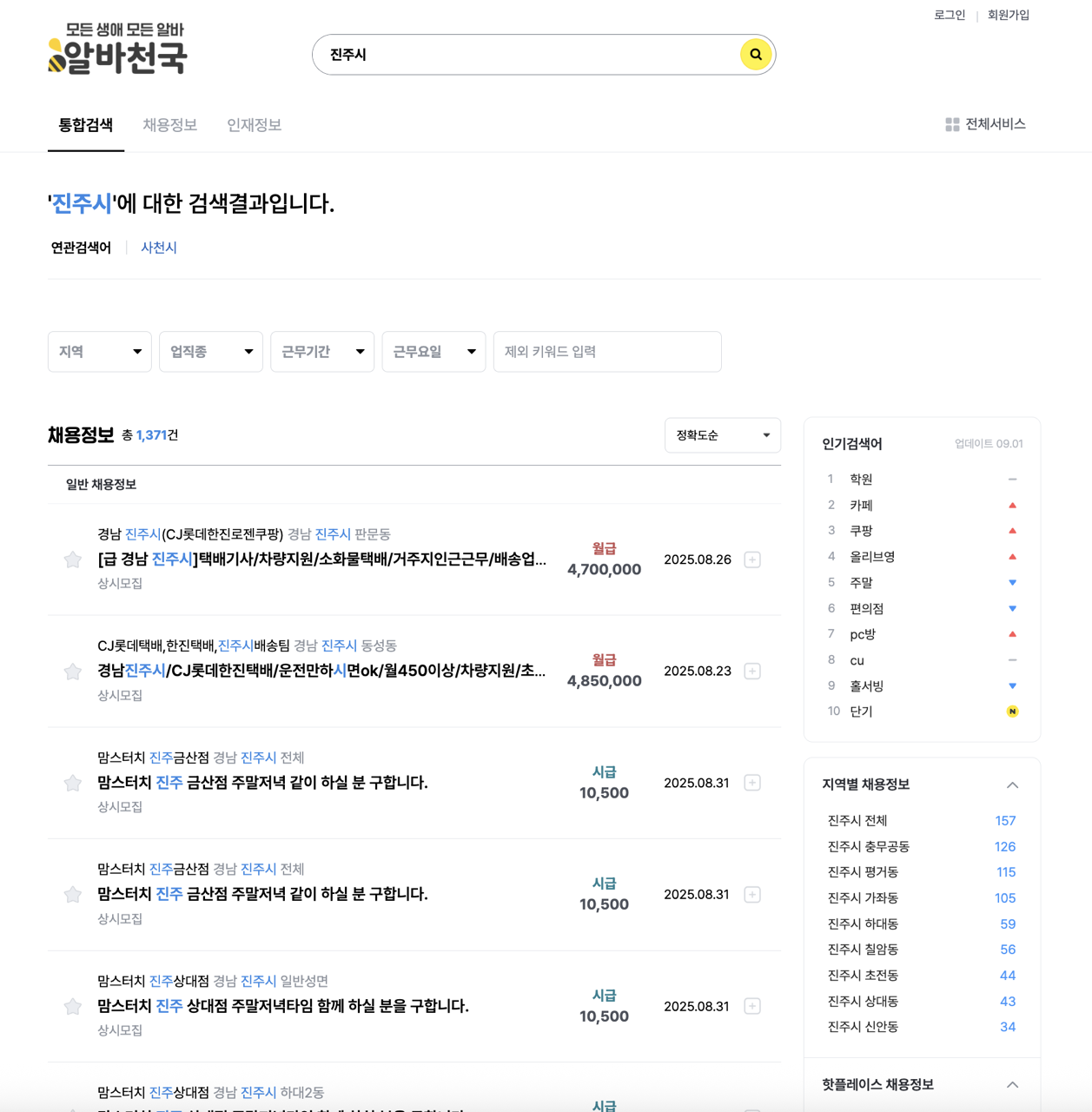The height and width of the screenshot is (1112, 1092).
Task: Click the plus scrap icon on the 택배기사 listing
Action: 751,559
